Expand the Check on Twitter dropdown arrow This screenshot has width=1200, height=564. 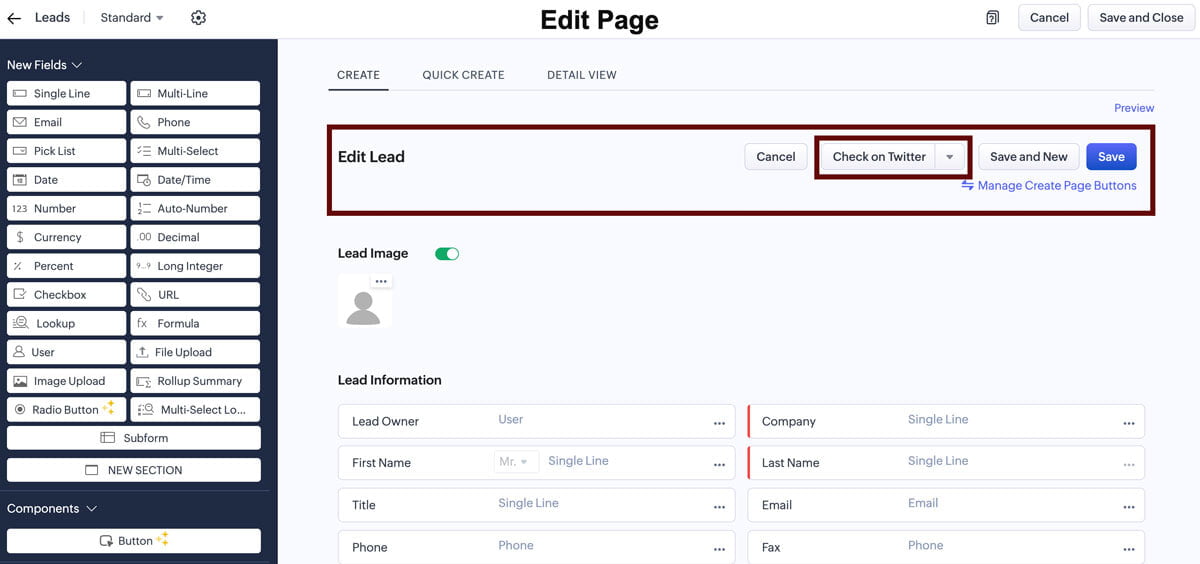pyautogui.click(x=950, y=157)
